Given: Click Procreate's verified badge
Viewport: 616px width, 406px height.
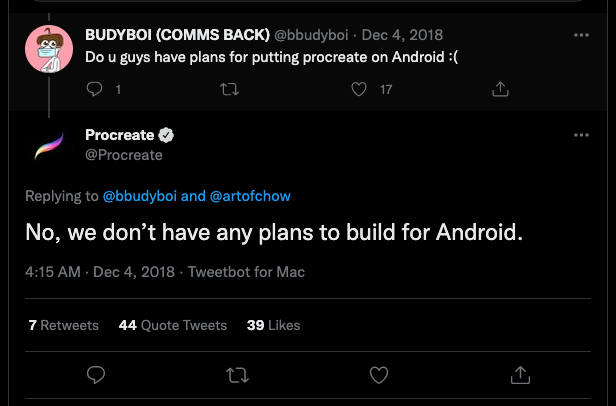Looking at the screenshot, I should (167, 136).
